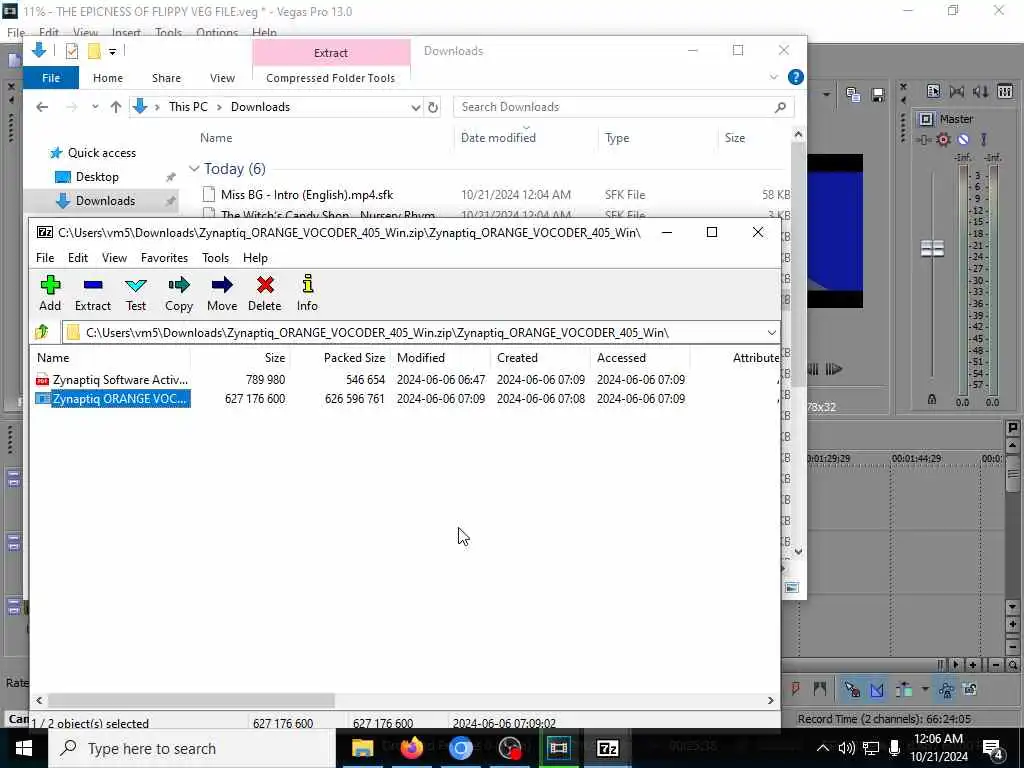Click Dim Output icon in Vegas mixer
The image size is (1024, 768).
pyautogui.click(x=981, y=91)
